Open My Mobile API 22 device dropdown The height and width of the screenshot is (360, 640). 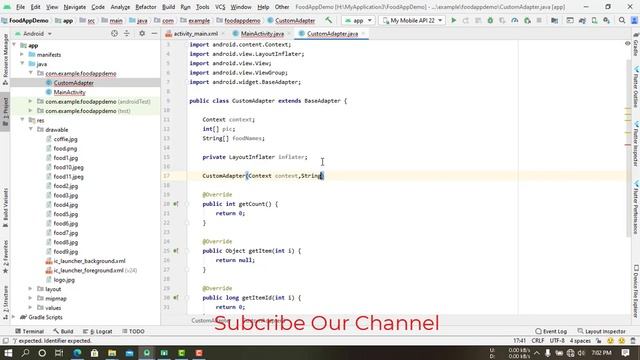point(412,20)
